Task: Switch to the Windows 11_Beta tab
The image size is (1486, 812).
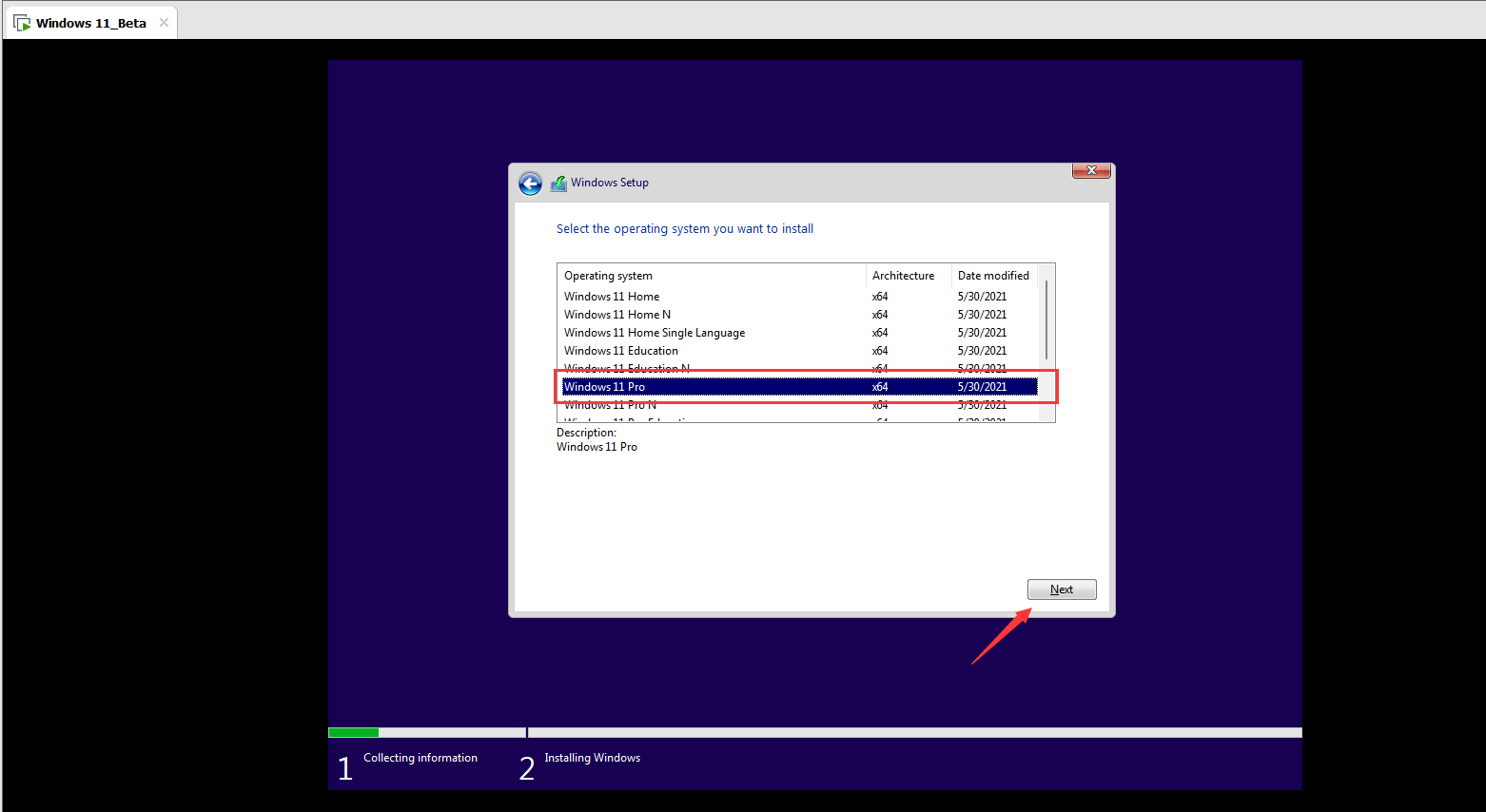Action: click(x=90, y=23)
